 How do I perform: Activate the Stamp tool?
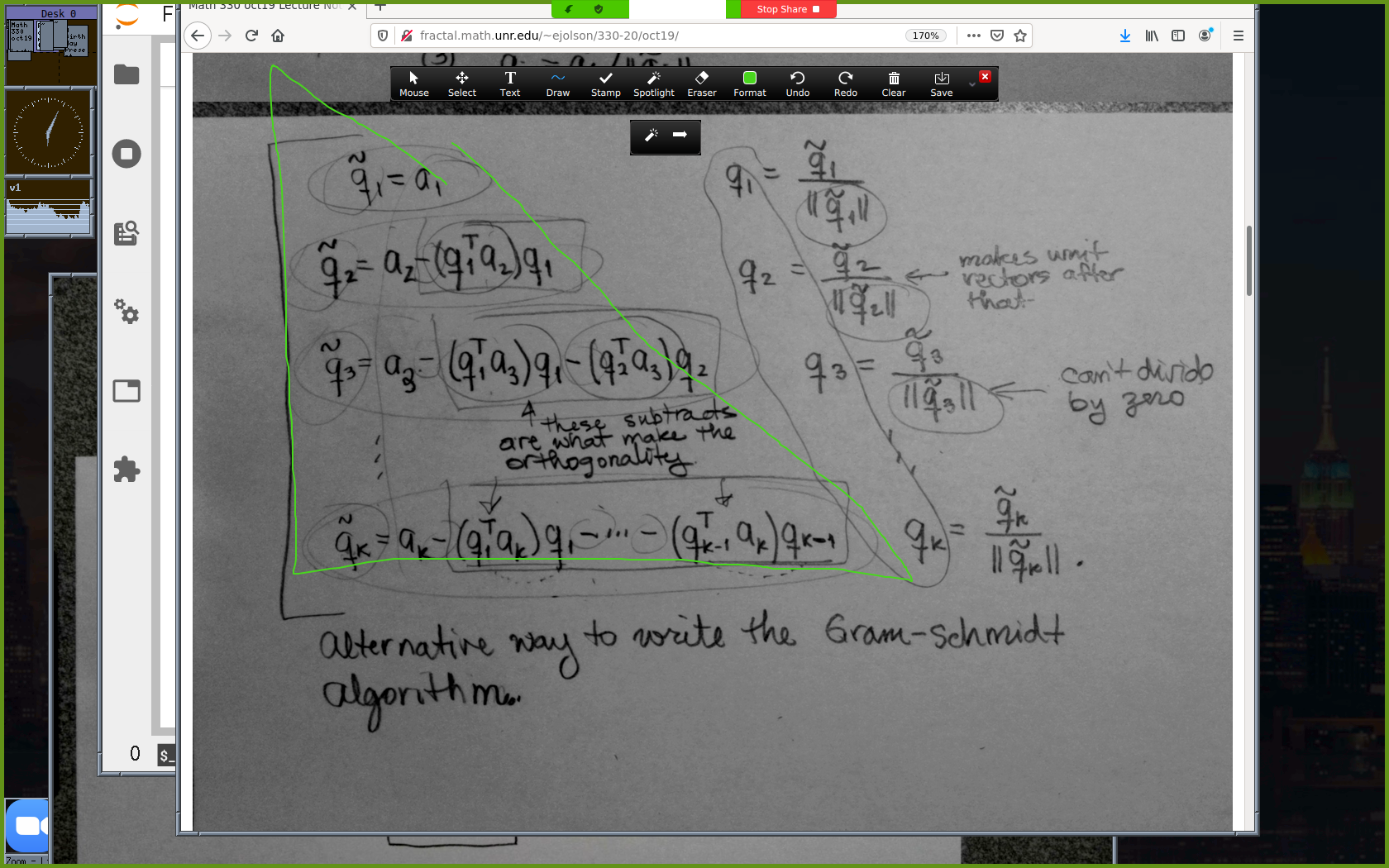(x=605, y=83)
